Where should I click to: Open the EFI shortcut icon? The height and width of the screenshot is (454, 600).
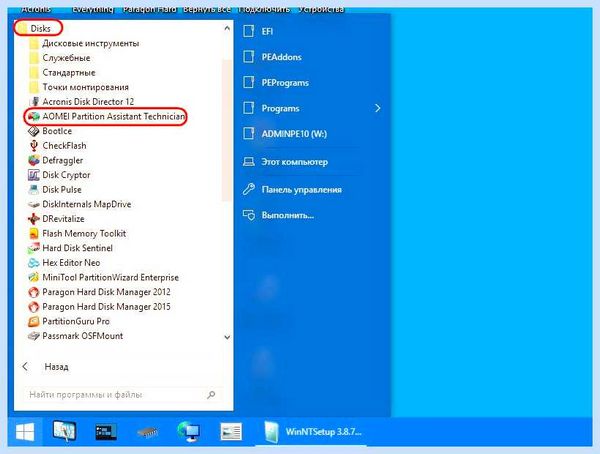tap(249, 31)
